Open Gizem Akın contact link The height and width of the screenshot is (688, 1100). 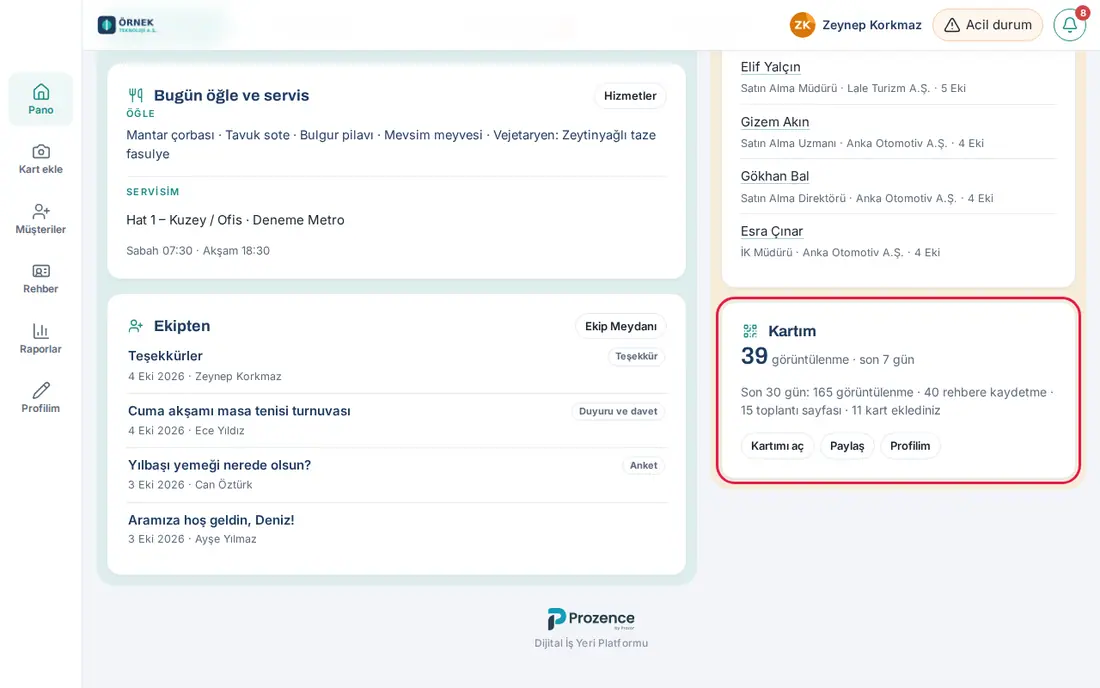pos(774,122)
